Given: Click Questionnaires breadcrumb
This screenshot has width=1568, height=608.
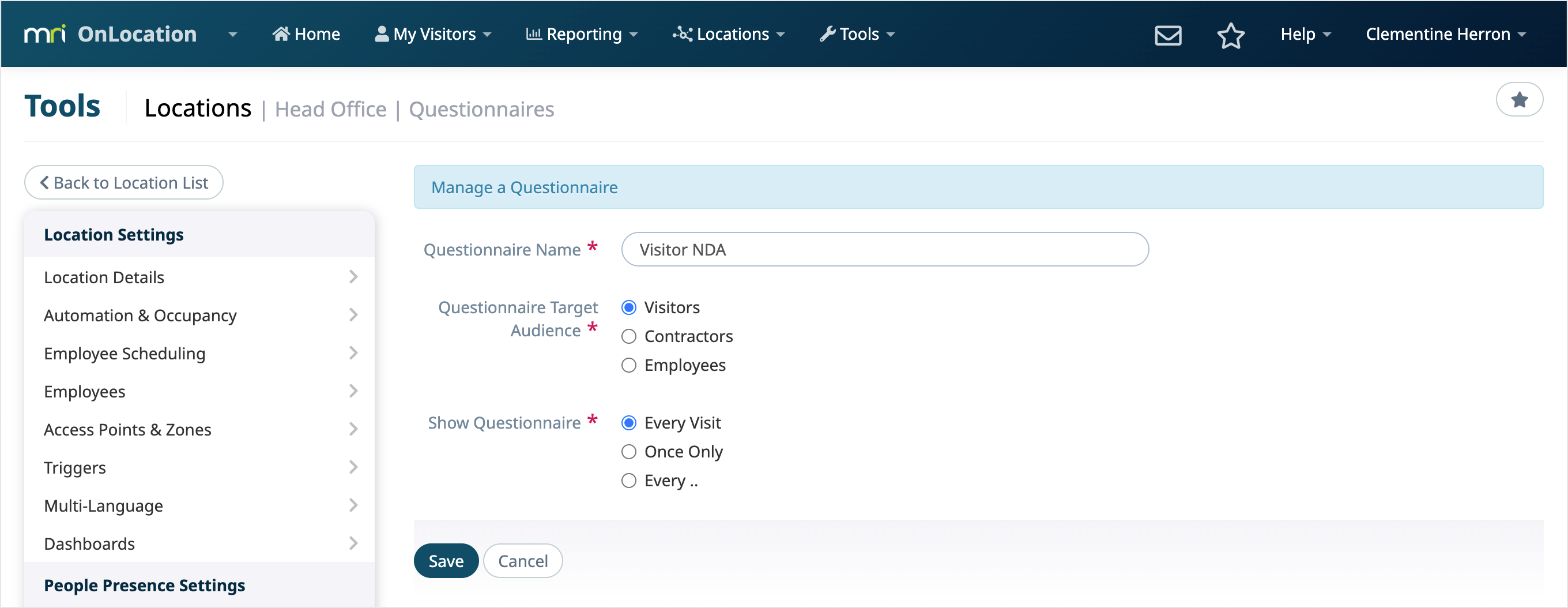Looking at the screenshot, I should (x=481, y=109).
